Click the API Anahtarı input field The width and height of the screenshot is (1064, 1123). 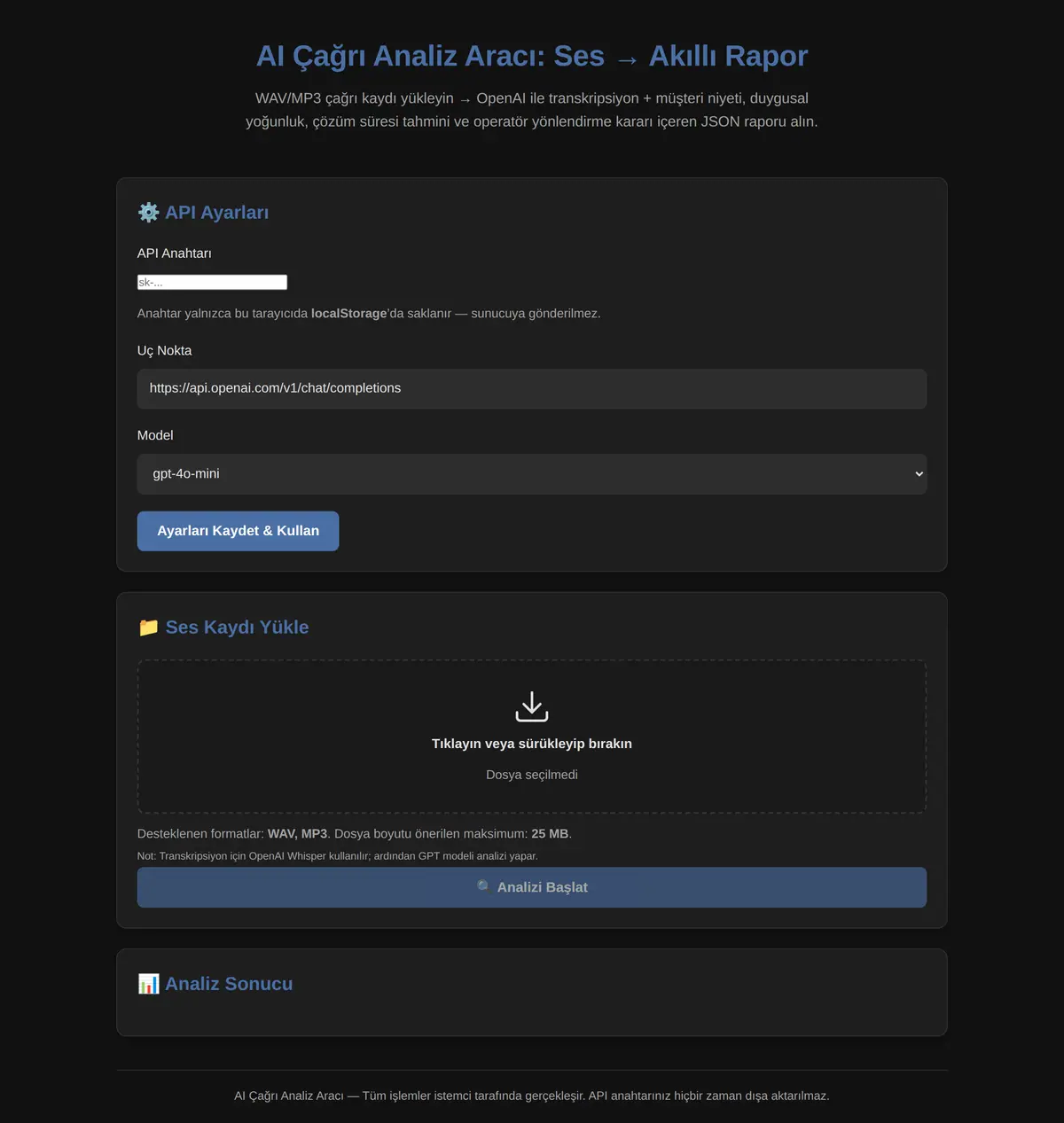[212, 282]
